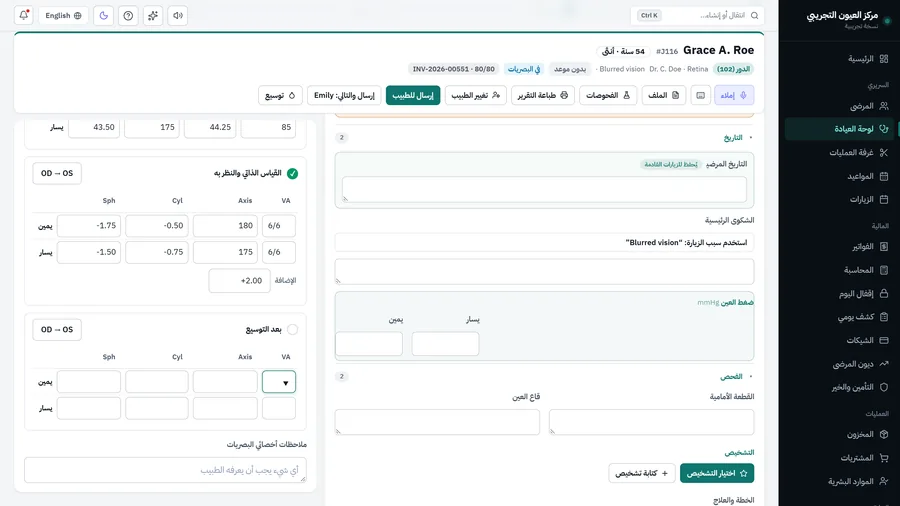This screenshot has height=506, width=900.
Task: Open الملف patient file
Action: point(664,95)
